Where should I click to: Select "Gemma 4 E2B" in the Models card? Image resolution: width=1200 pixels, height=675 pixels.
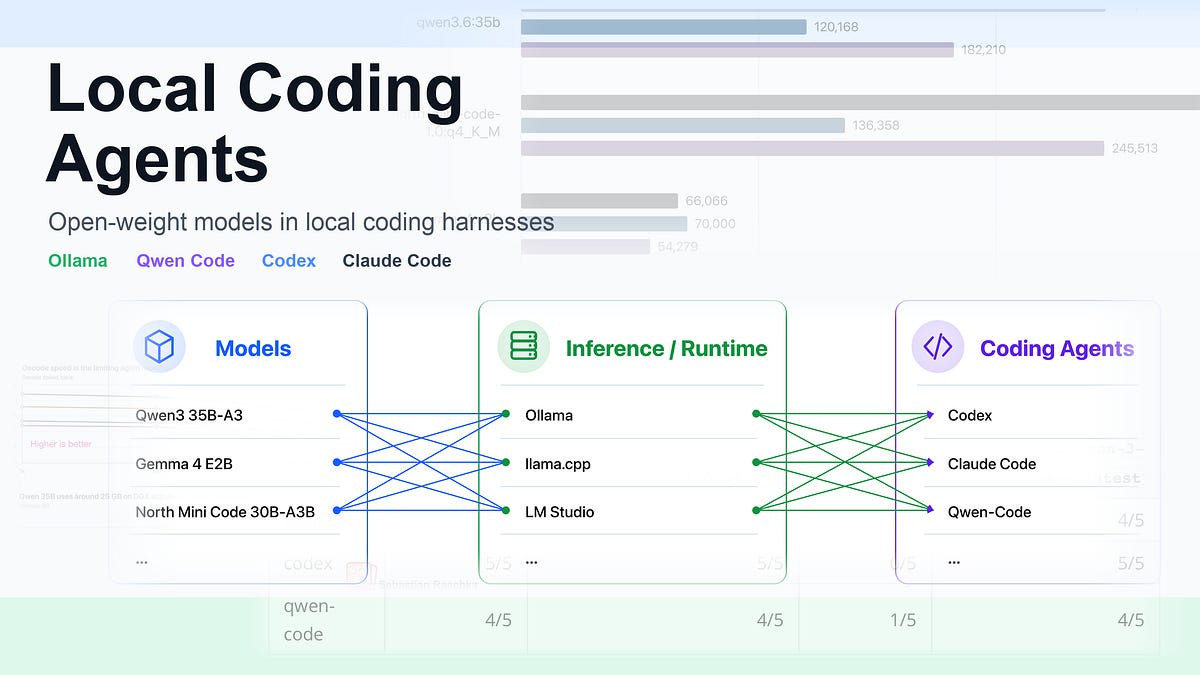pyautogui.click(x=184, y=464)
